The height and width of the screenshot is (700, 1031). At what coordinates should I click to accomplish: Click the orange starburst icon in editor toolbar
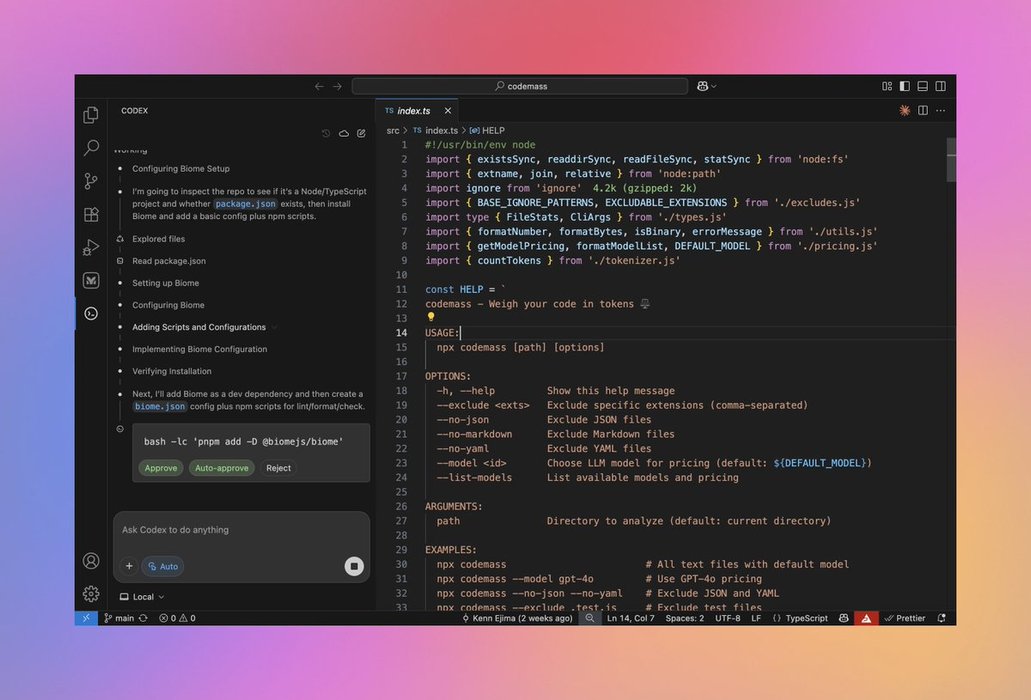905,110
